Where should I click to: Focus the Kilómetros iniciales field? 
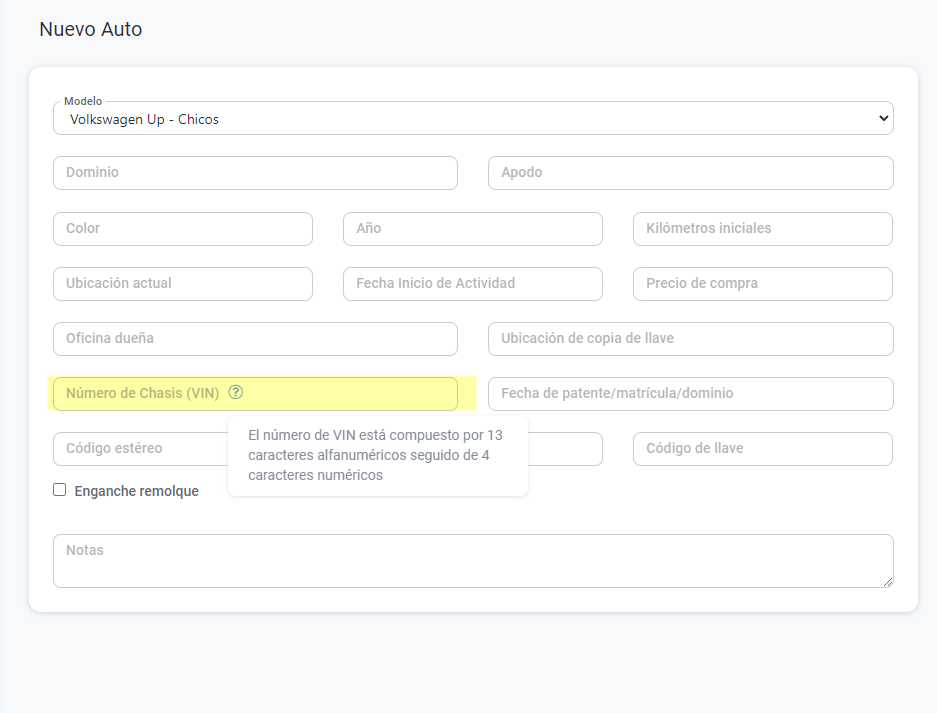point(762,229)
